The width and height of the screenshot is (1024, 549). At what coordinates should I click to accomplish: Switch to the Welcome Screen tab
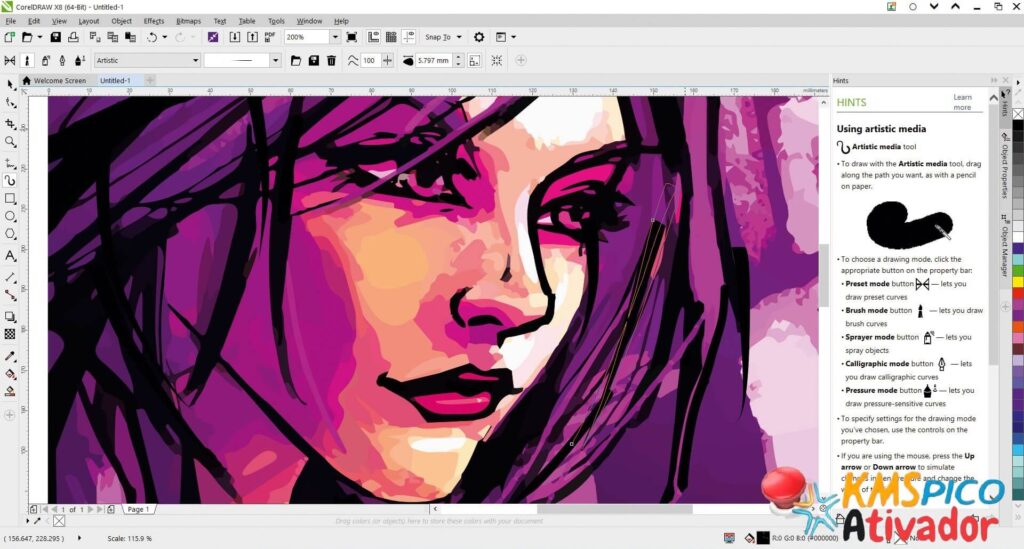54,80
